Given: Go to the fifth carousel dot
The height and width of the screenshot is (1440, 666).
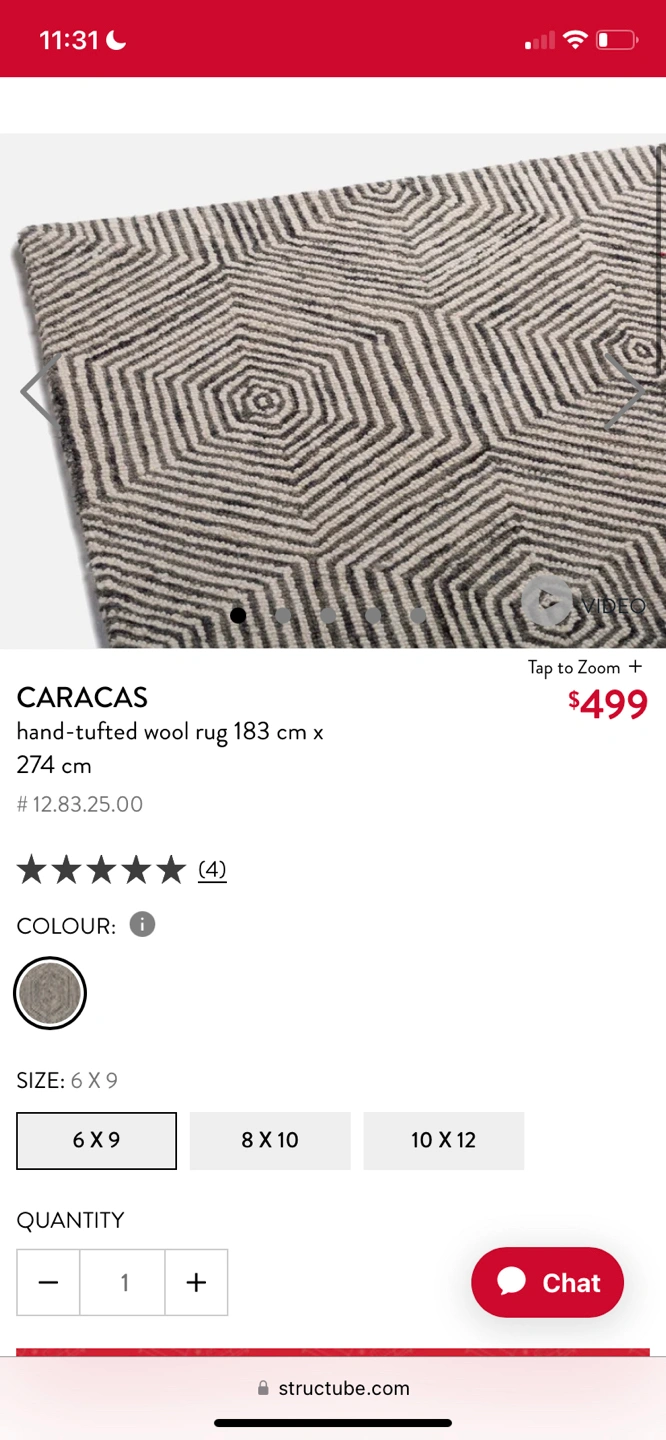Looking at the screenshot, I should pos(418,615).
